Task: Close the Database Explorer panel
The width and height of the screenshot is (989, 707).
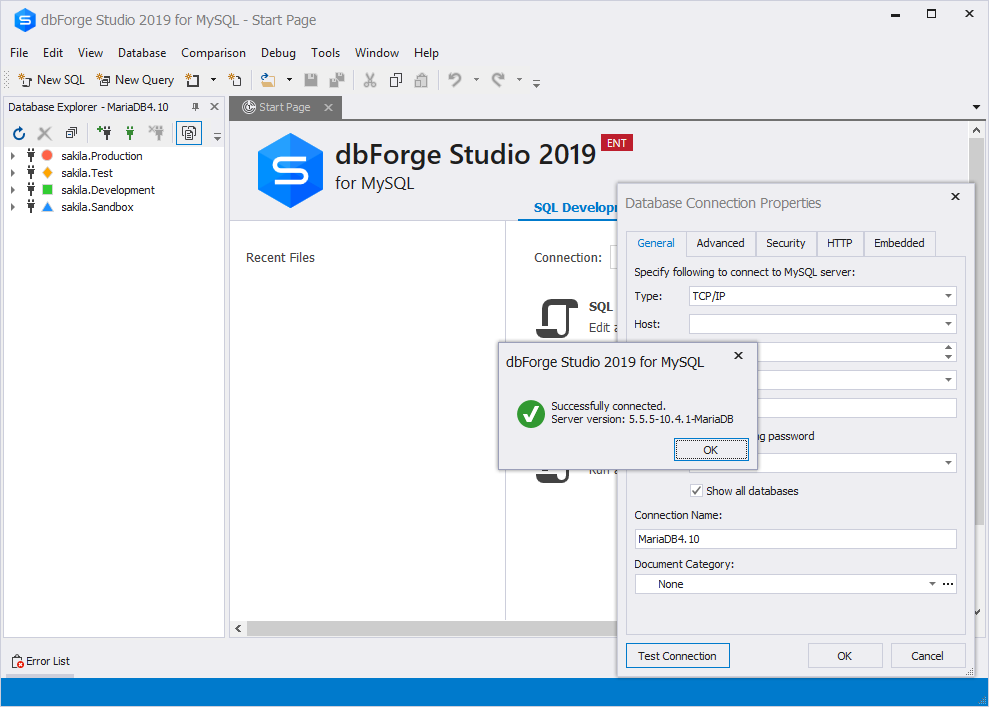Action: pos(214,107)
